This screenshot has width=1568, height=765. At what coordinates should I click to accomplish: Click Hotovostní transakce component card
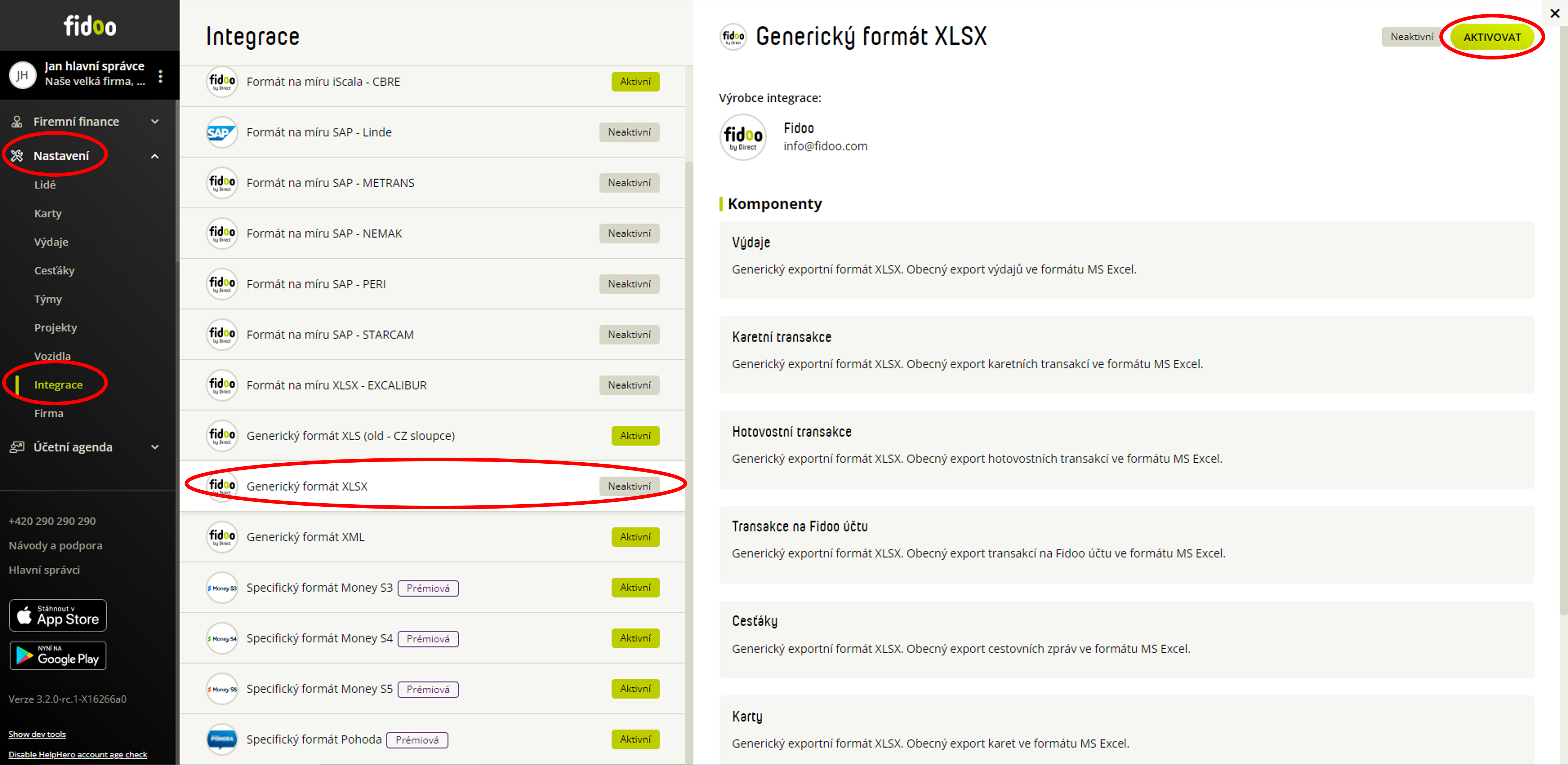coord(1126,449)
